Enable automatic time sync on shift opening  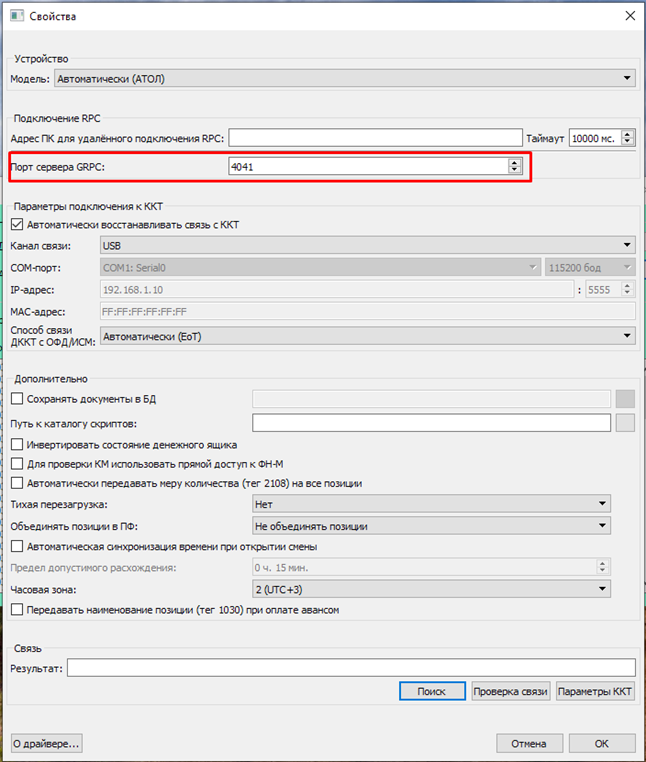tap(17, 547)
